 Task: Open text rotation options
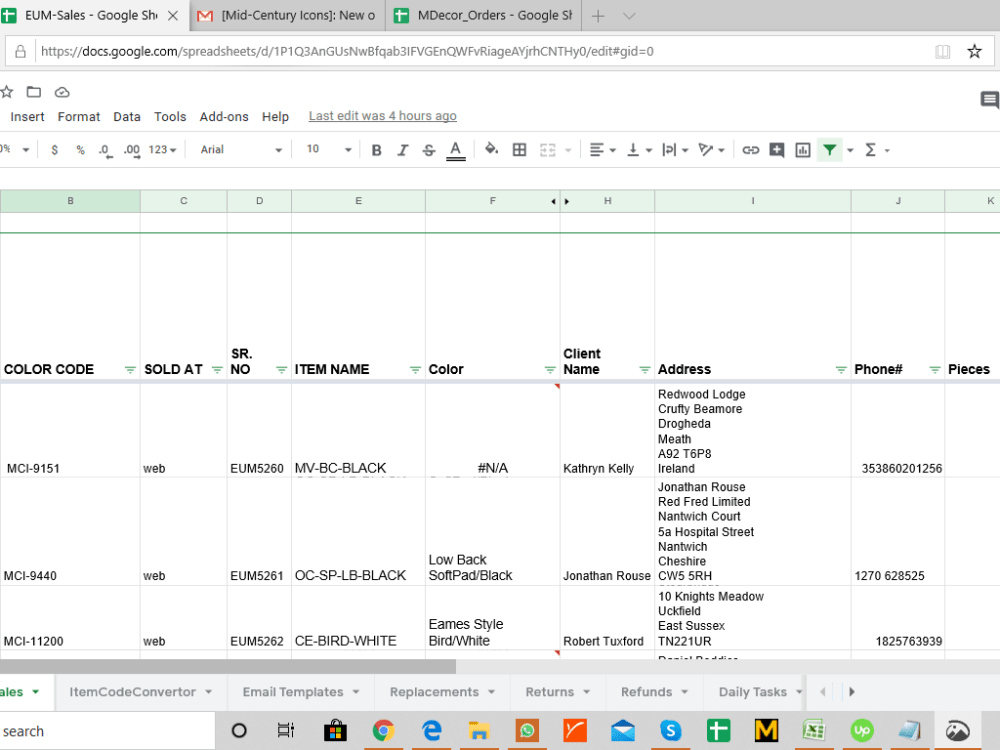(711, 150)
